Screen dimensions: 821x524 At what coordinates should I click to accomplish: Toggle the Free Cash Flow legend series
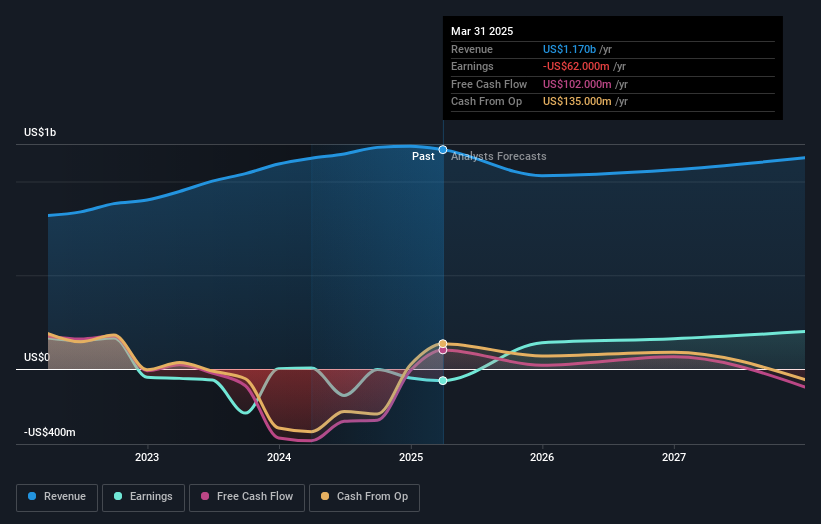pos(247,497)
